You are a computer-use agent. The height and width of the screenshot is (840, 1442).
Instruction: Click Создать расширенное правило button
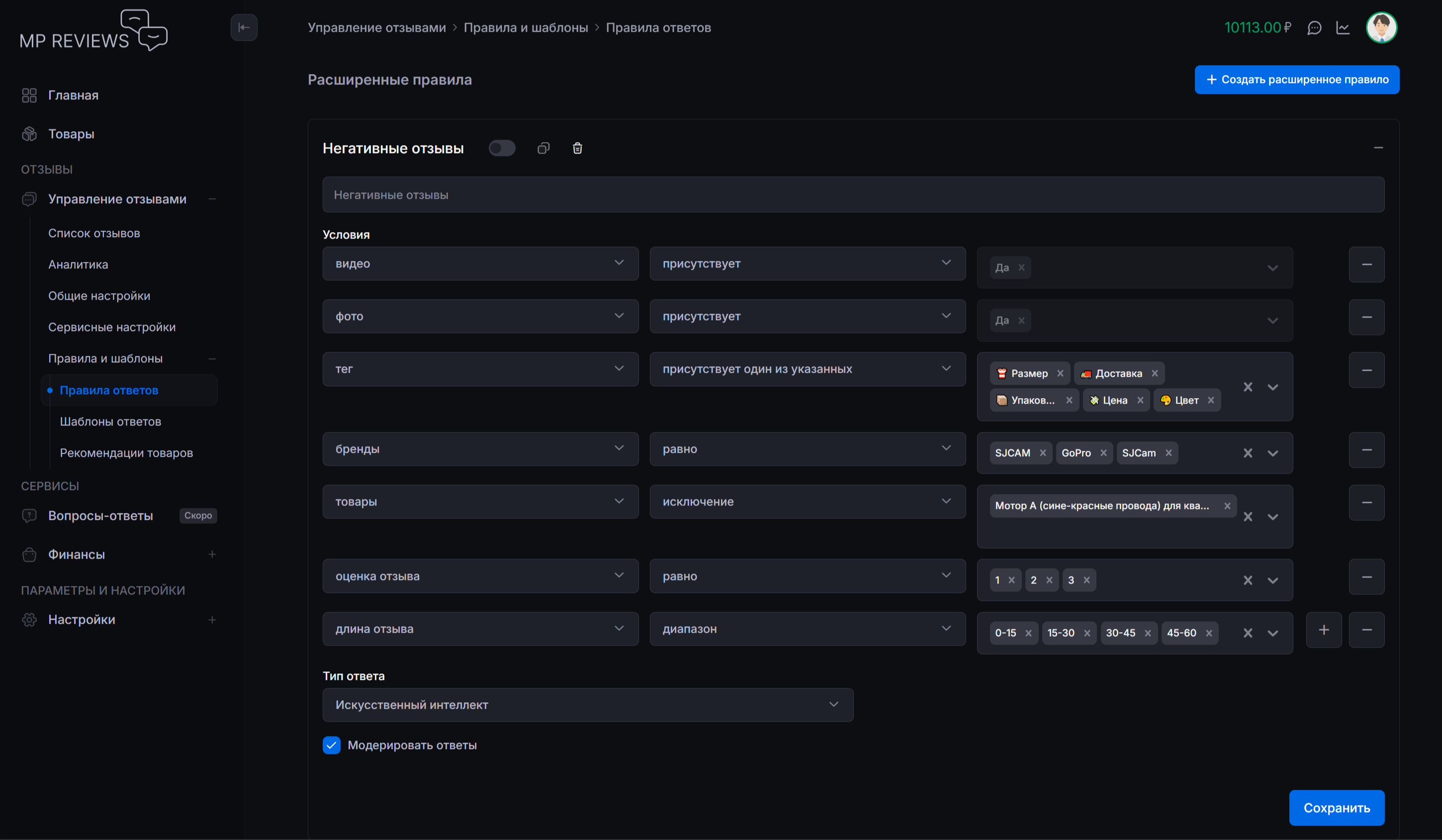[1296, 80]
